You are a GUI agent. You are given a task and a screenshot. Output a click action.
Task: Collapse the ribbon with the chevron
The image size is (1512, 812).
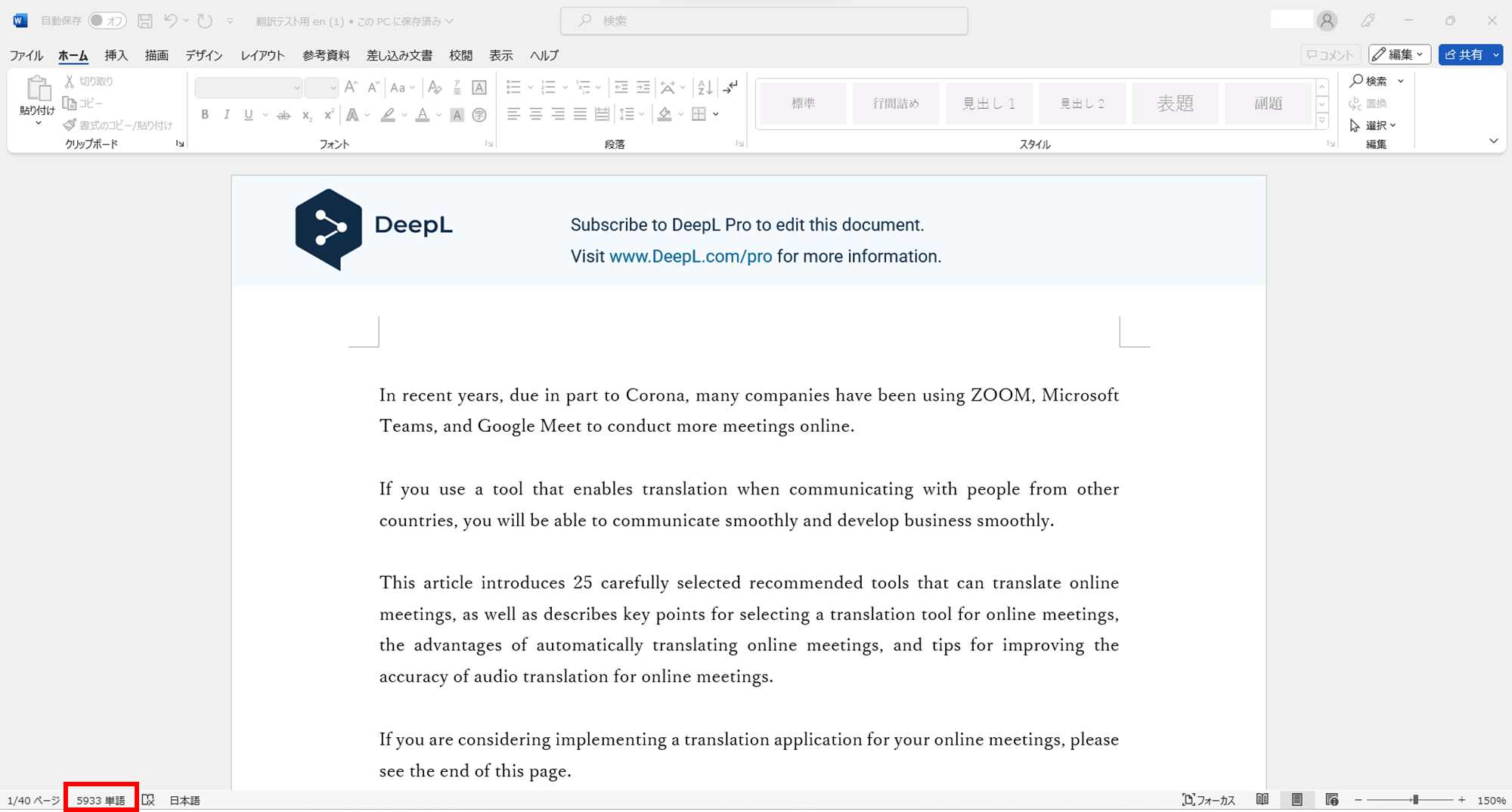point(1494,141)
